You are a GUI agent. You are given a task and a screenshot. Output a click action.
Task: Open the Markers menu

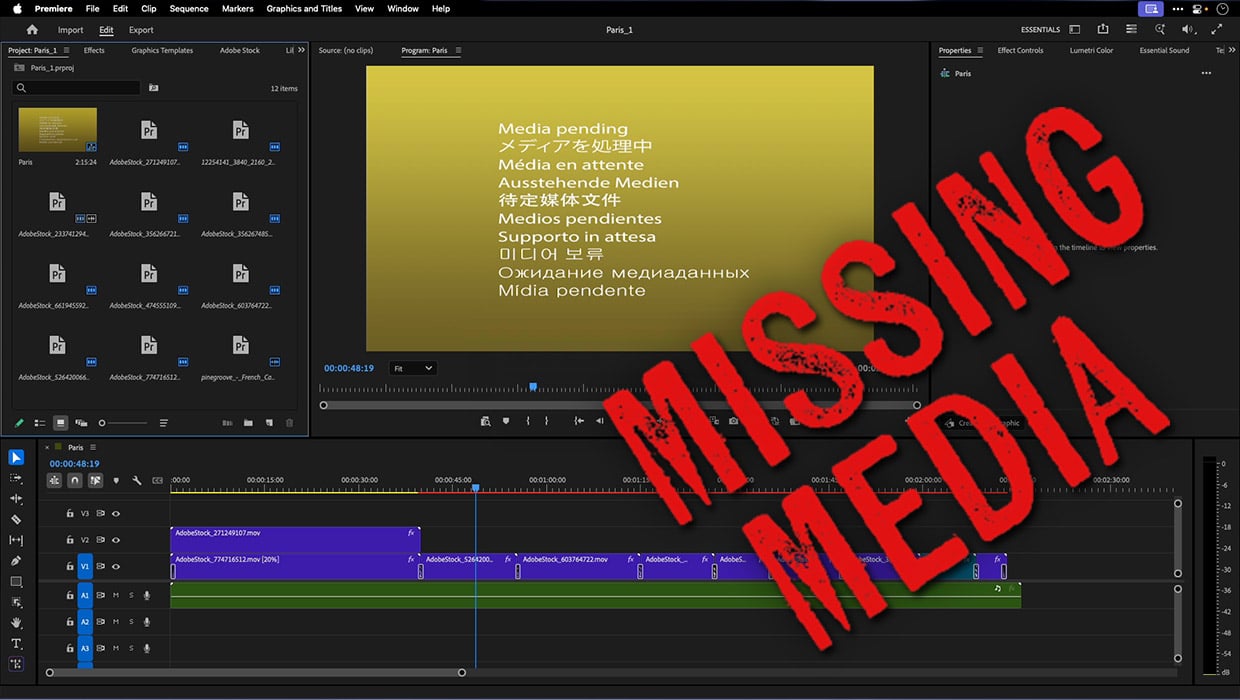237,8
